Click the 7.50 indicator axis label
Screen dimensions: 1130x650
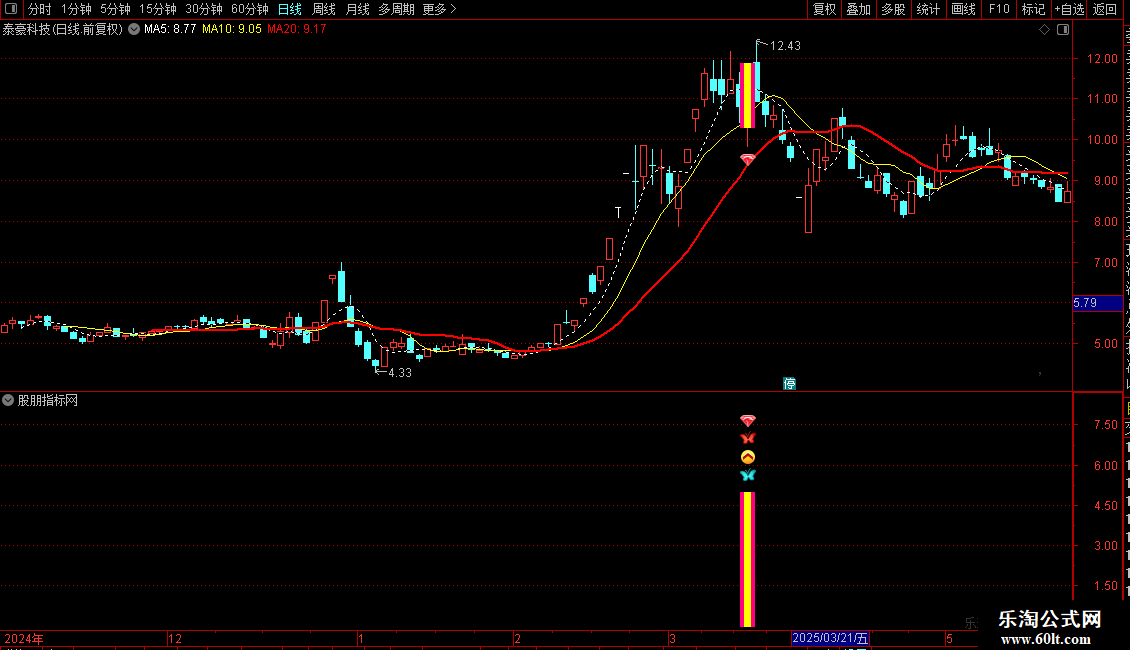click(1106, 425)
